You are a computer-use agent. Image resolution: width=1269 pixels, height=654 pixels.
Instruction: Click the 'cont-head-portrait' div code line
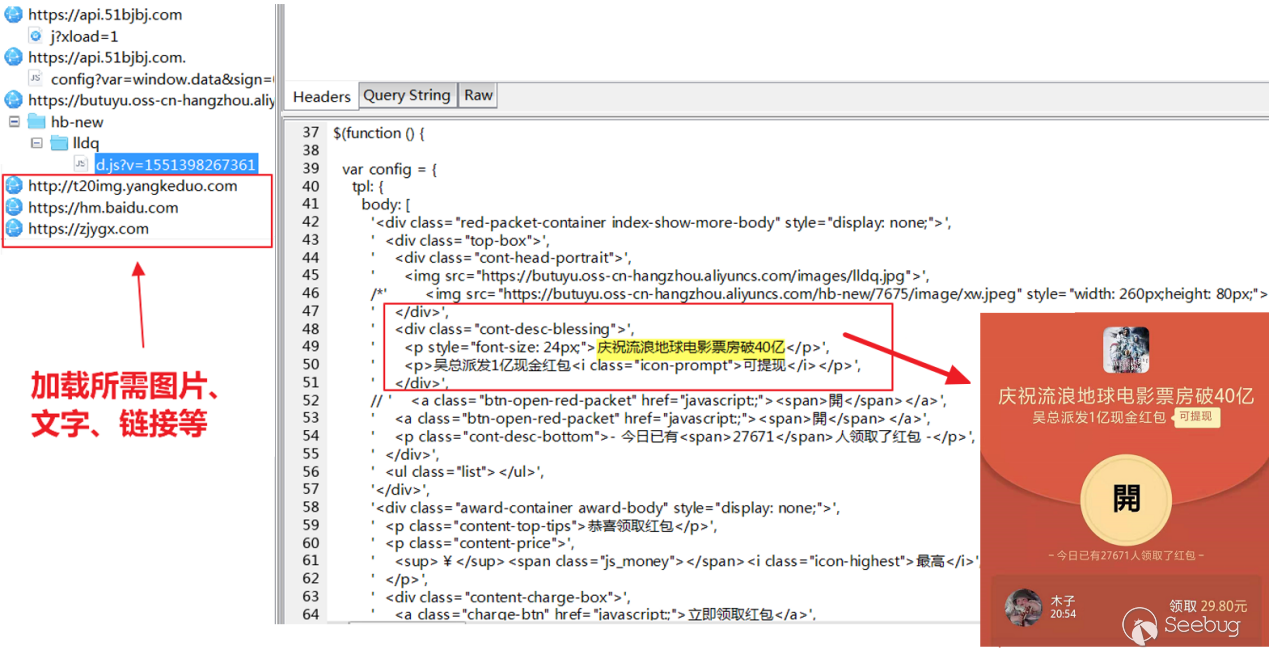[501, 258]
